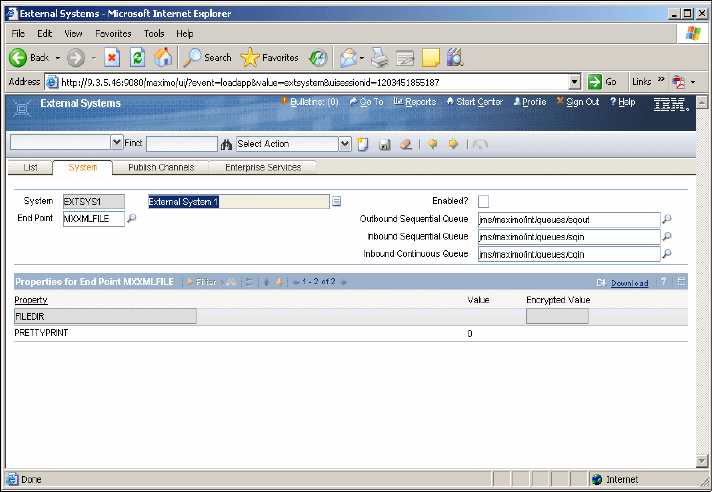Create New External System record icon
The height and width of the screenshot is (492, 712).
coord(362,144)
